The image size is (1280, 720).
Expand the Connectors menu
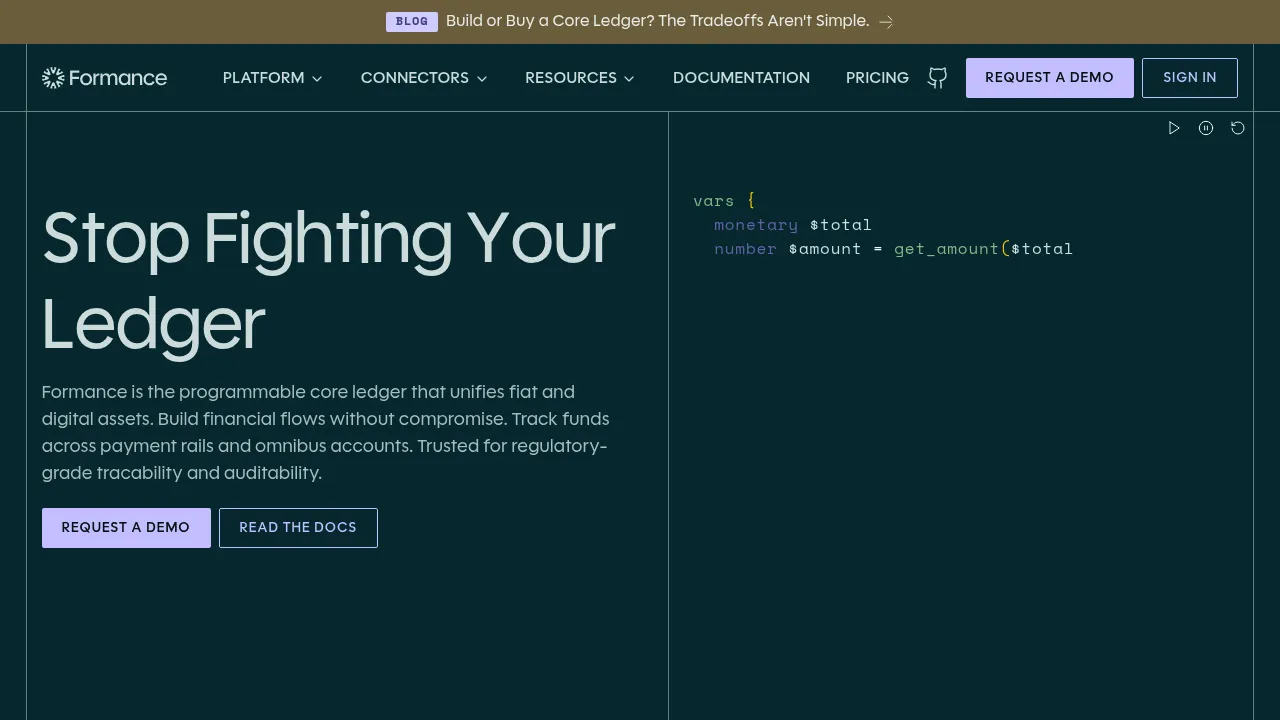424,78
